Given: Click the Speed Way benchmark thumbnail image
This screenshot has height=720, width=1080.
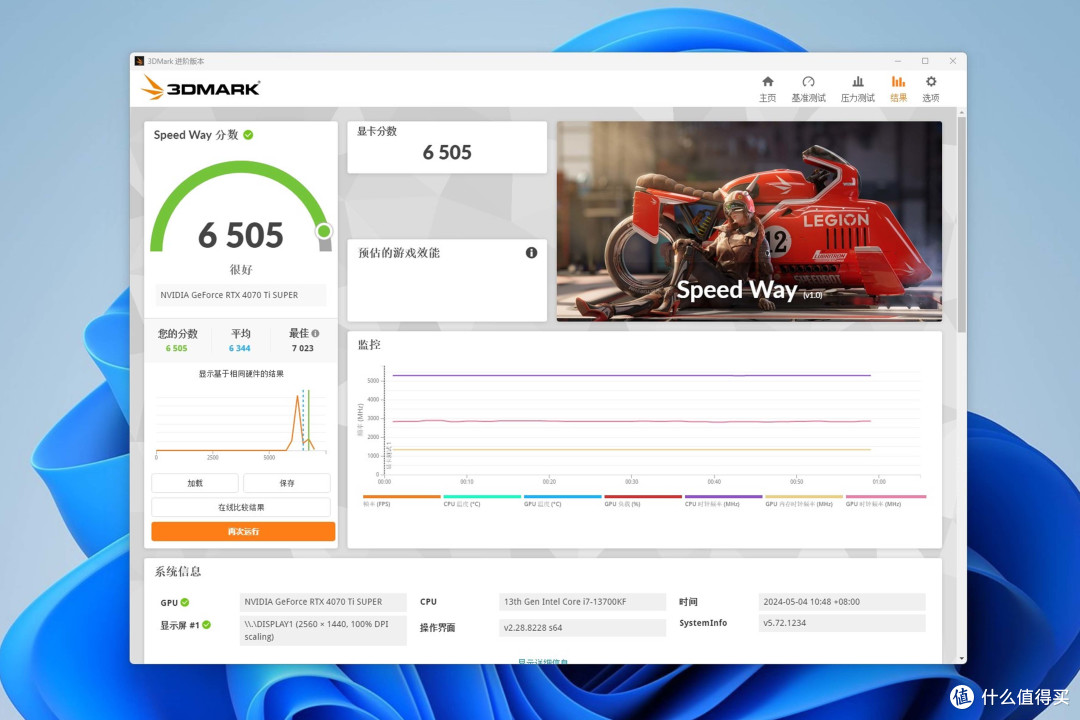Looking at the screenshot, I should [749, 221].
